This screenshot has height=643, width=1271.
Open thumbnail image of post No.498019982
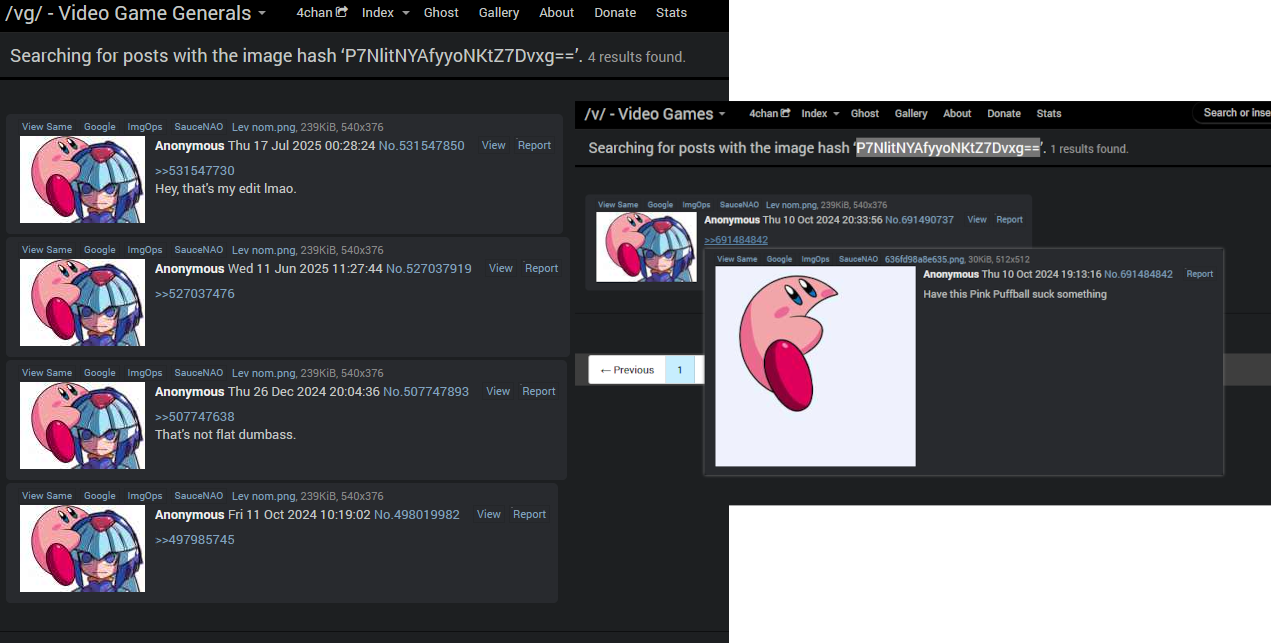[x=82, y=549]
